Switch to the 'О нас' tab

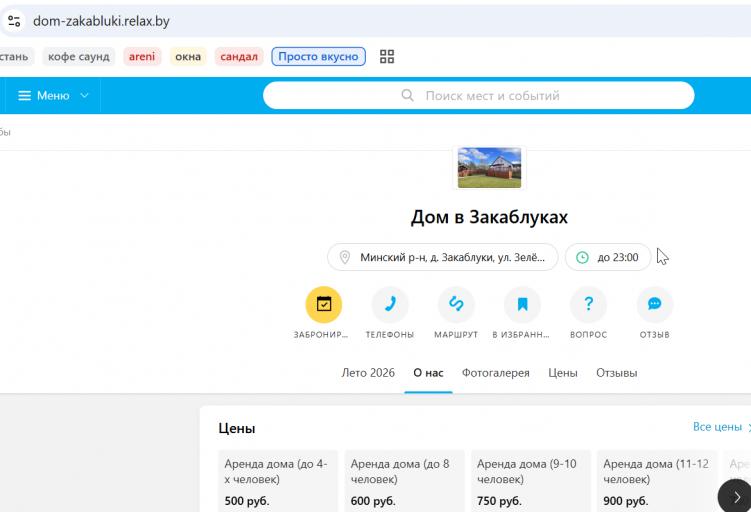pos(428,373)
